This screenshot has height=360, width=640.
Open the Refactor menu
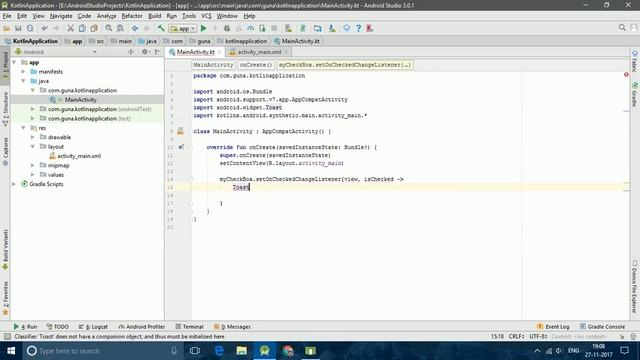coord(132,16)
